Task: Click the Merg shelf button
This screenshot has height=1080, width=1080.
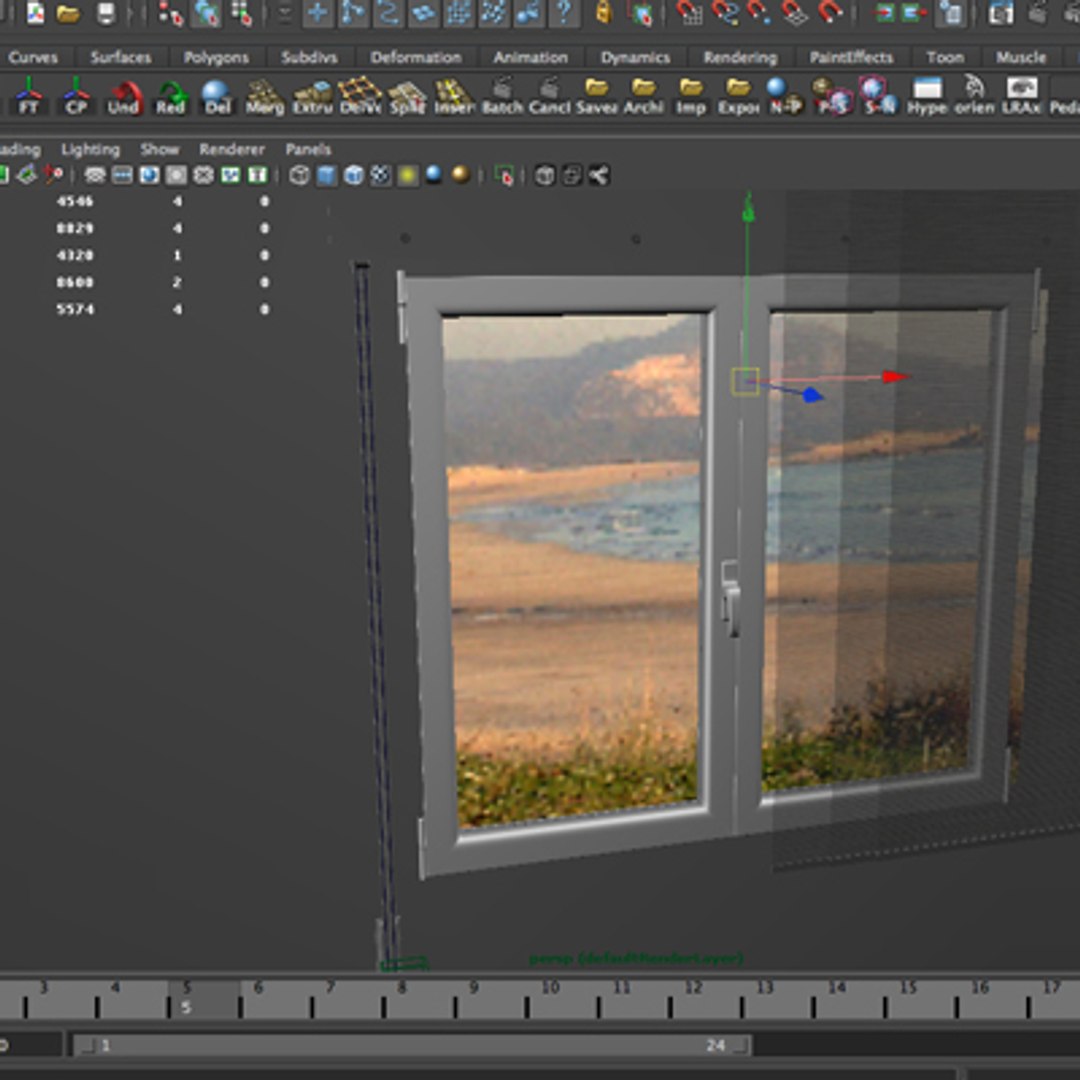Action: (265, 96)
